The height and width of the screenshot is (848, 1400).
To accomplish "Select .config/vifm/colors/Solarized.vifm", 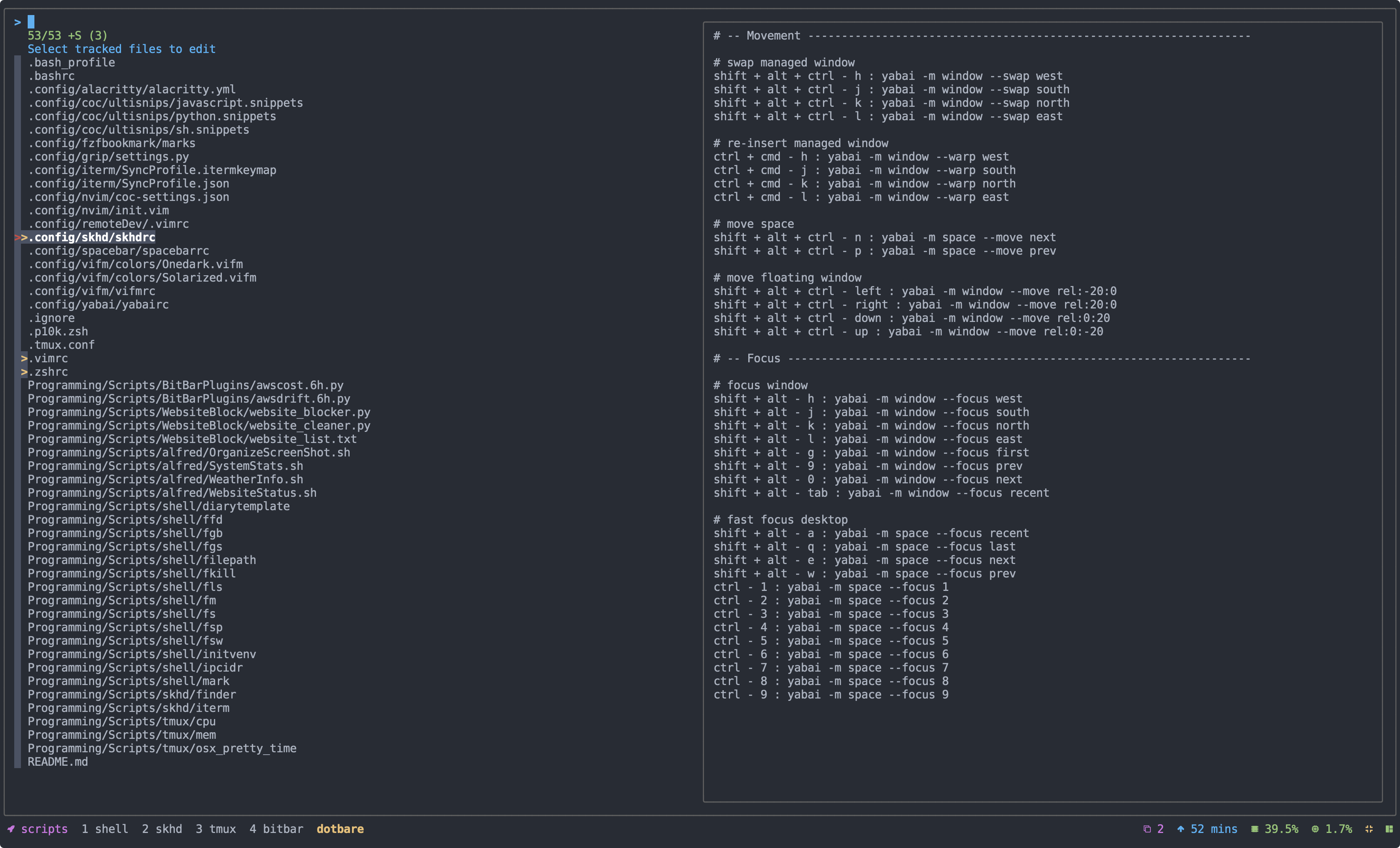I will click(142, 277).
